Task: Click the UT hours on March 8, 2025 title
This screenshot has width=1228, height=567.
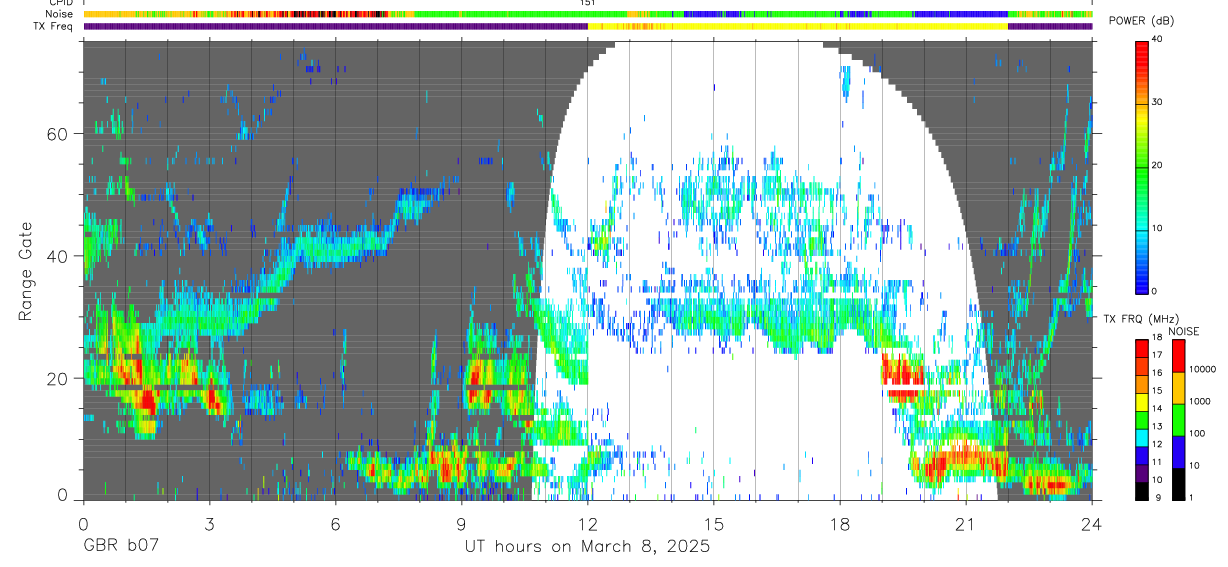Action: pyautogui.click(x=587, y=547)
